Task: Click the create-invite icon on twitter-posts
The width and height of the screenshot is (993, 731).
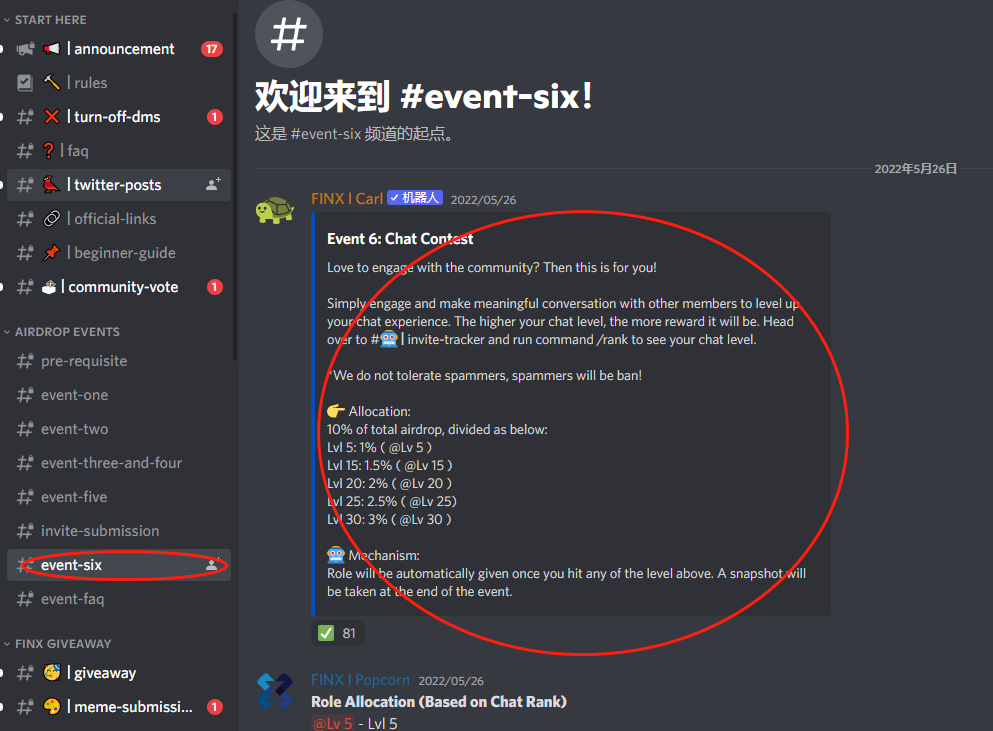Action: click(213, 184)
